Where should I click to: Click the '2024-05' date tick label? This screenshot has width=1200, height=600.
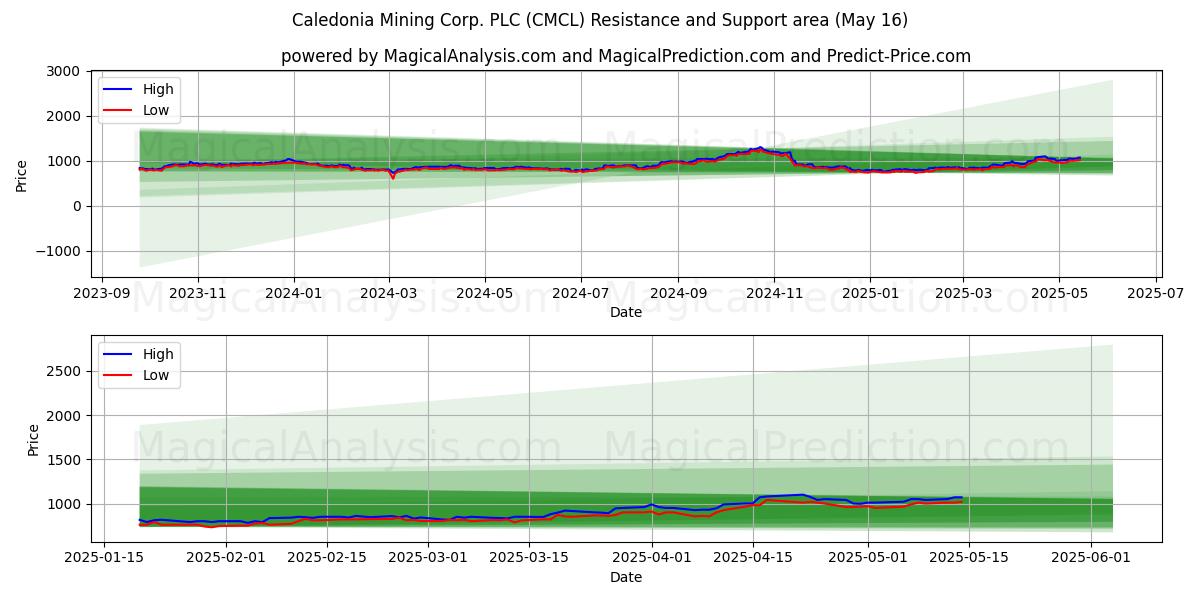pyautogui.click(x=484, y=295)
